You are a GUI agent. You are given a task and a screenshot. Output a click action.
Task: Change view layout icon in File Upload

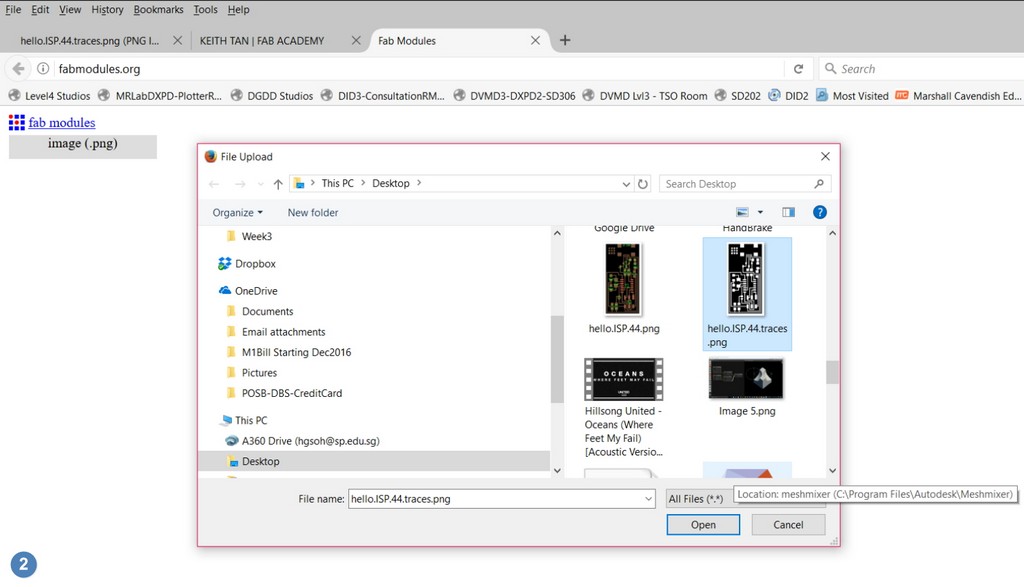743,212
